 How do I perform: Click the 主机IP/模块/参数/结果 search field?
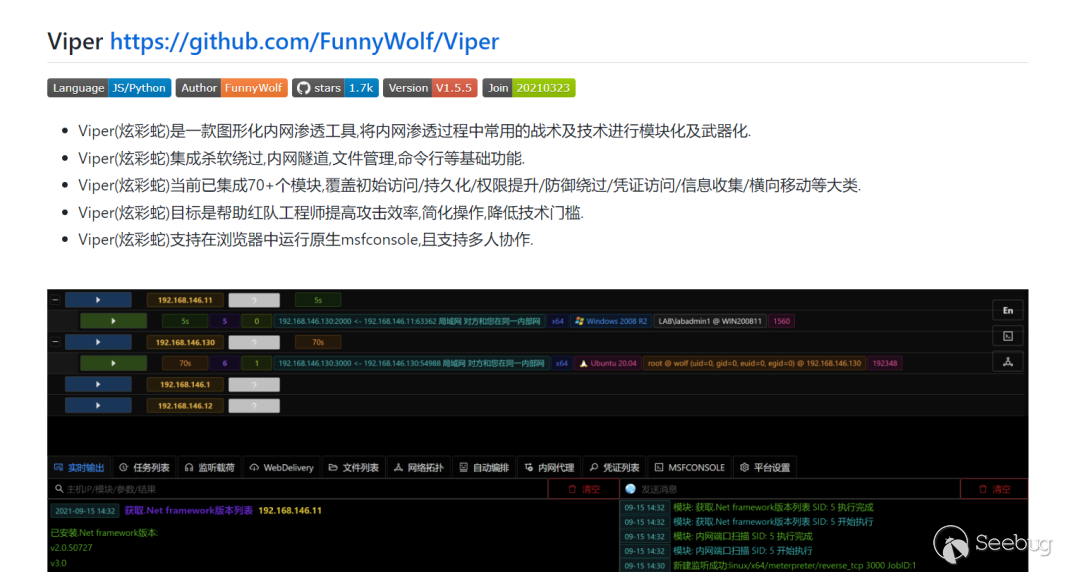point(300,489)
